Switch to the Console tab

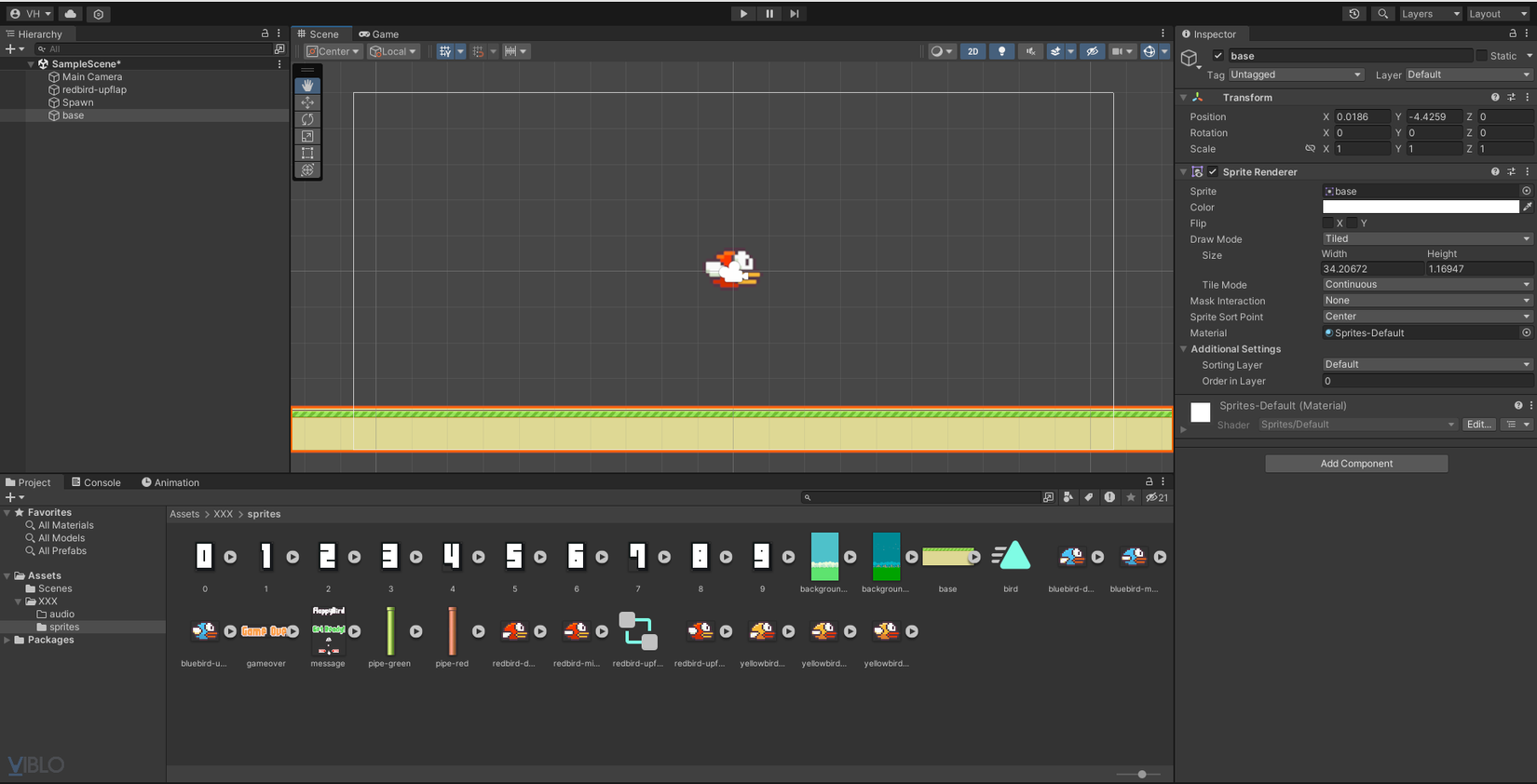[96, 482]
